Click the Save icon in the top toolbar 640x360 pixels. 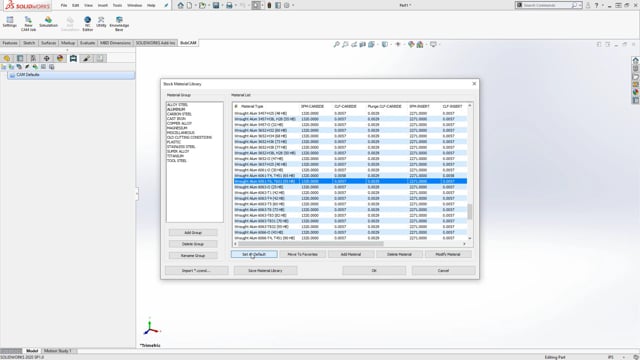pos(216,5)
